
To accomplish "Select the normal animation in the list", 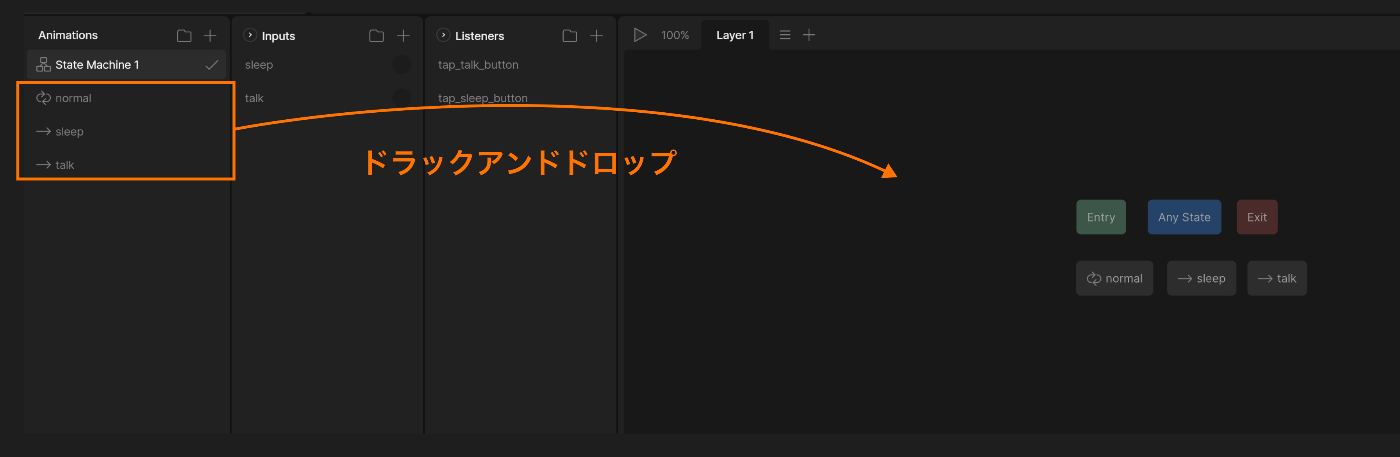I will pyautogui.click(x=127, y=98).
